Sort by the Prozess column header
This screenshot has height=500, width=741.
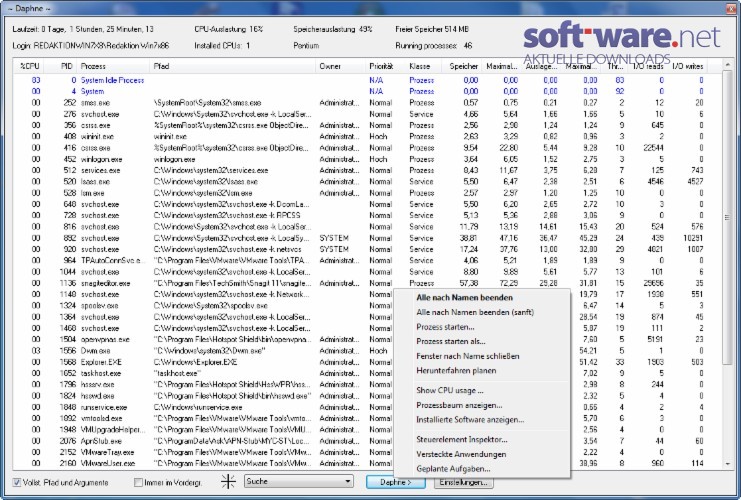[113, 67]
